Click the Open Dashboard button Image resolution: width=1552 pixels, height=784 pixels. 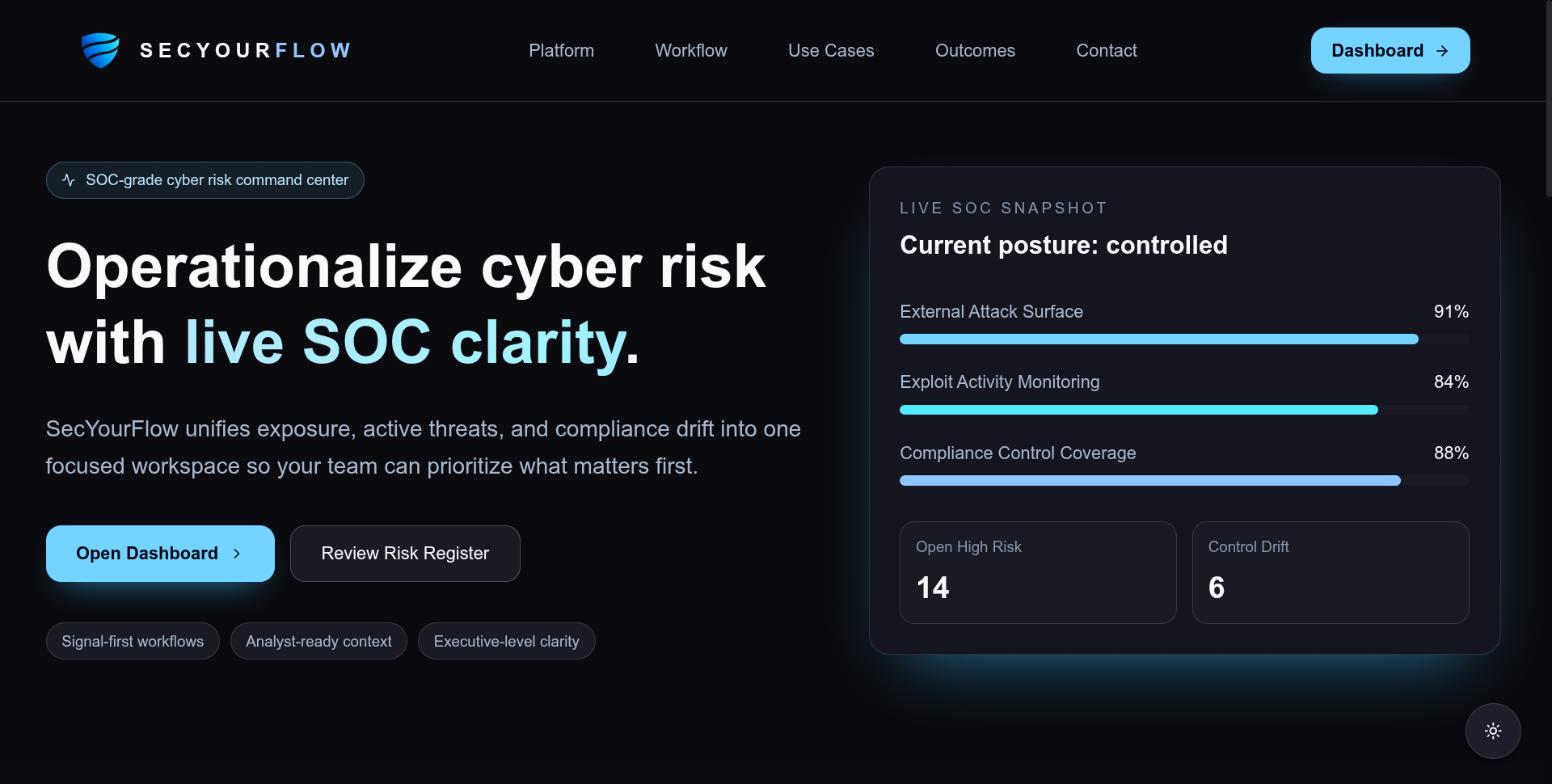159,554
